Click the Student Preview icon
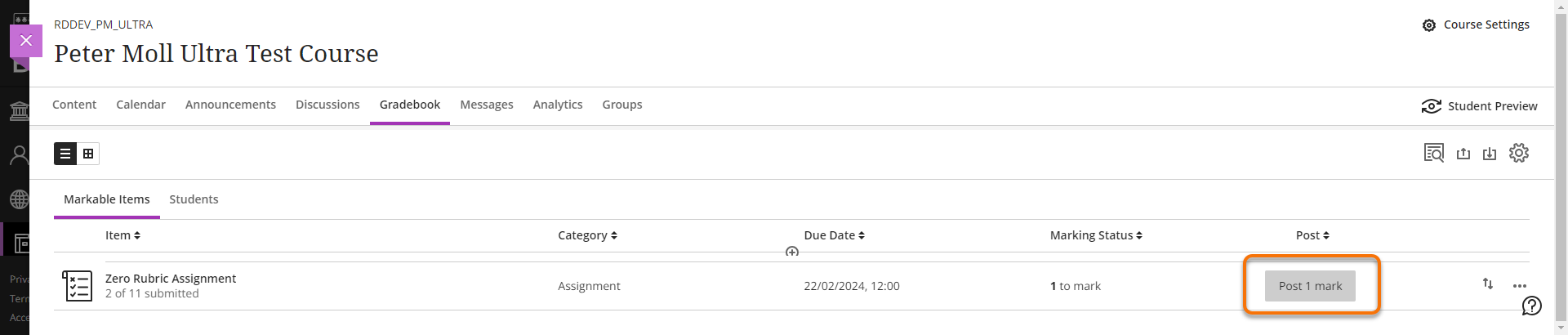1568x335 pixels. pos(1431,106)
